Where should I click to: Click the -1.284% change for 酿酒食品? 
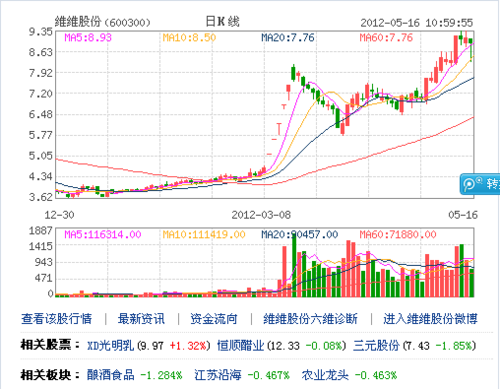coord(161,375)
